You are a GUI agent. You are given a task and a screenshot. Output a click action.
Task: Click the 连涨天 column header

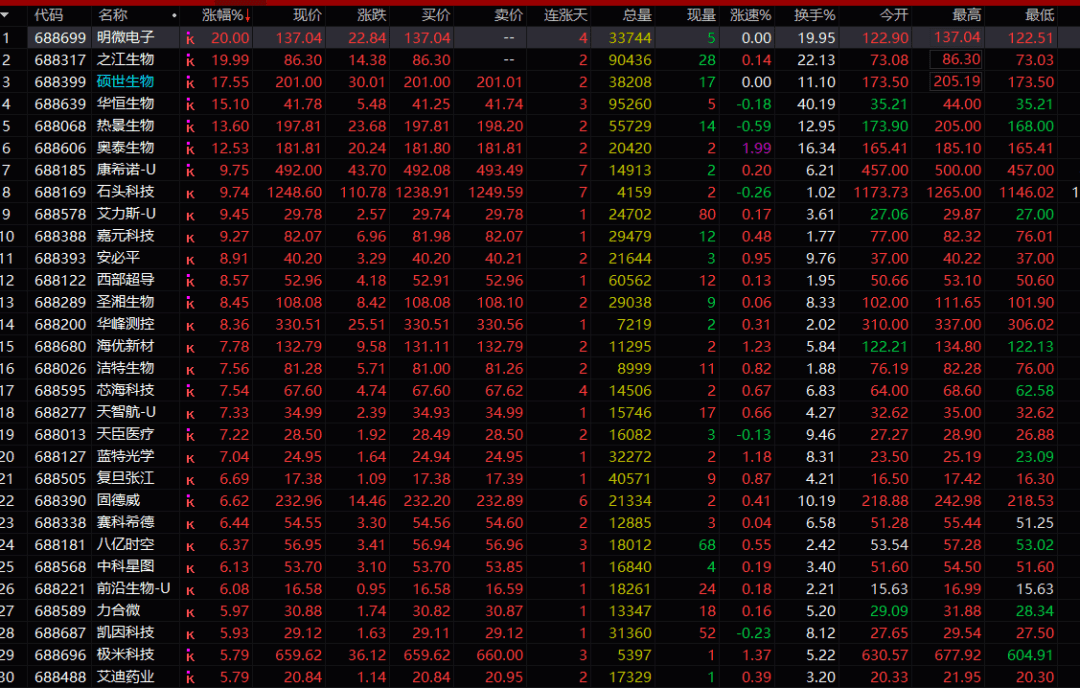(565, 14)
